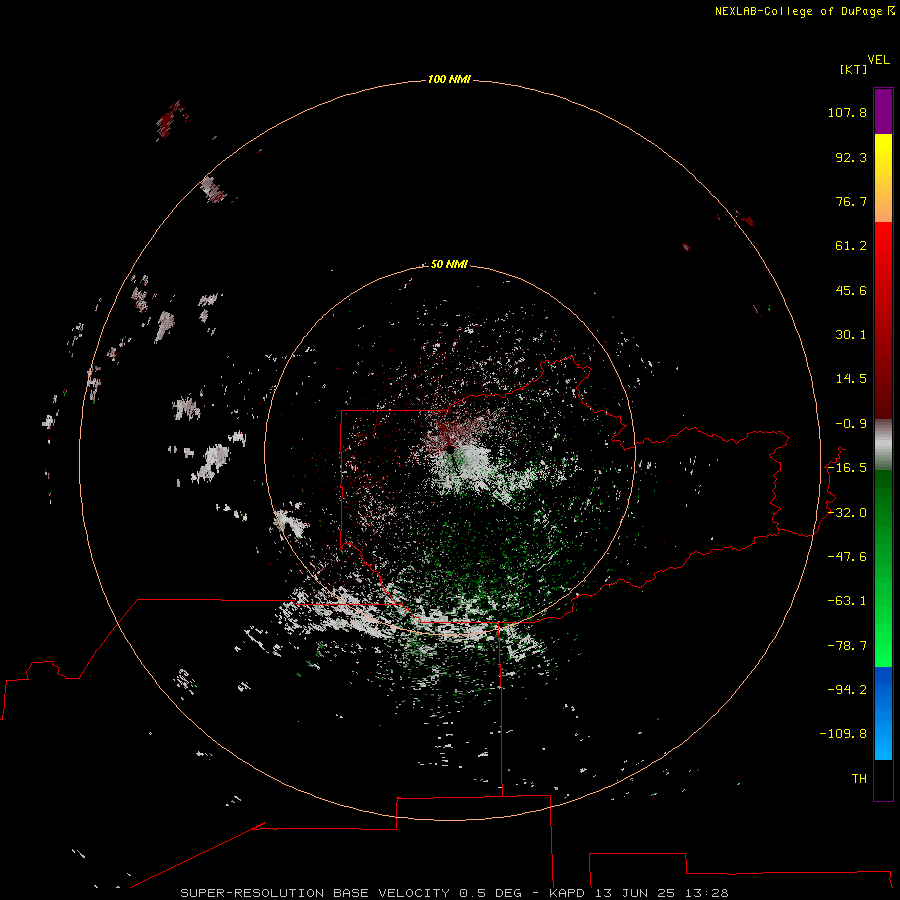Click the radar site center dark spot
900x900 pixels.
[450, 449]
